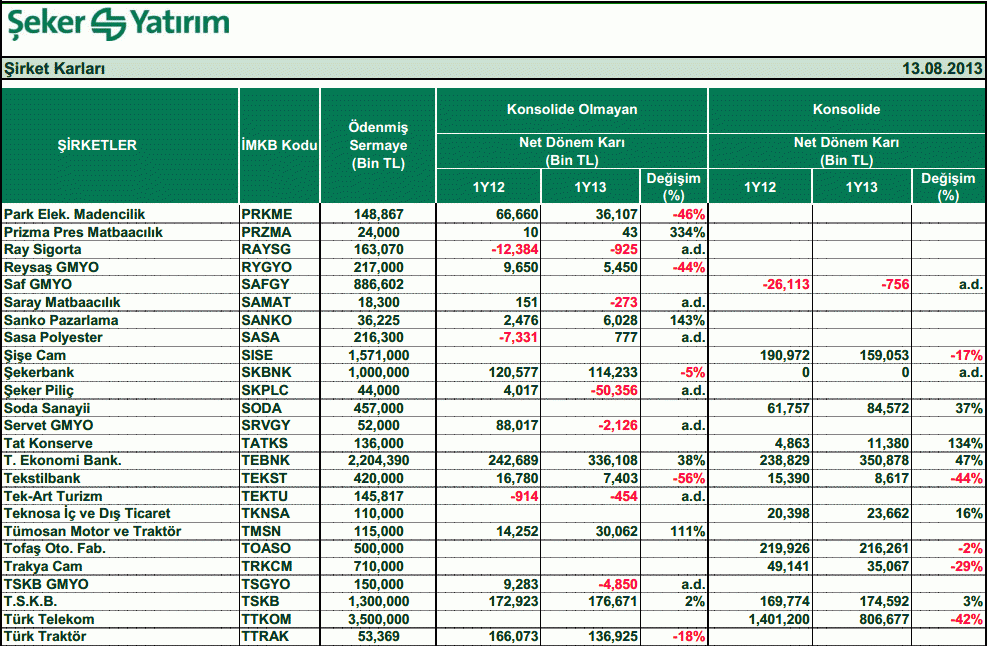Select Şişe Cam company name
This screenshot has height=646, width=988.
[35, 355]
